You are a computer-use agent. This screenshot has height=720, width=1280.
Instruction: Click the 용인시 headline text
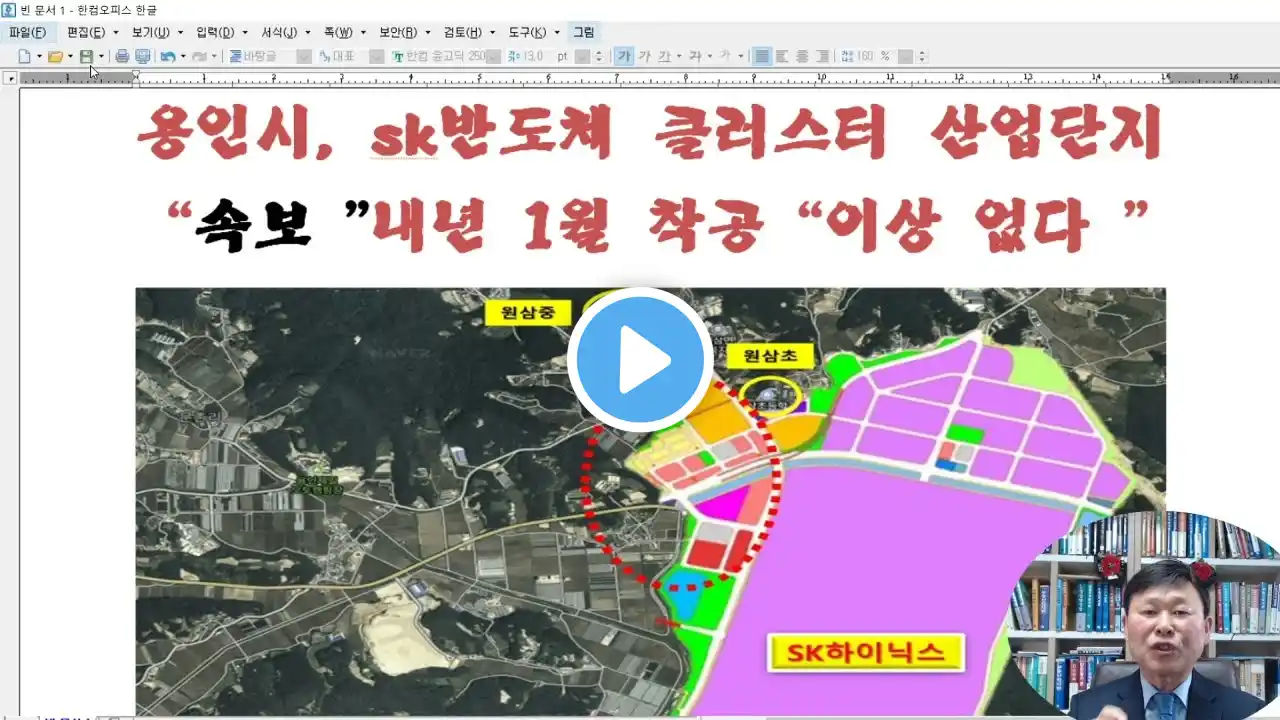(x=234, y=133)
